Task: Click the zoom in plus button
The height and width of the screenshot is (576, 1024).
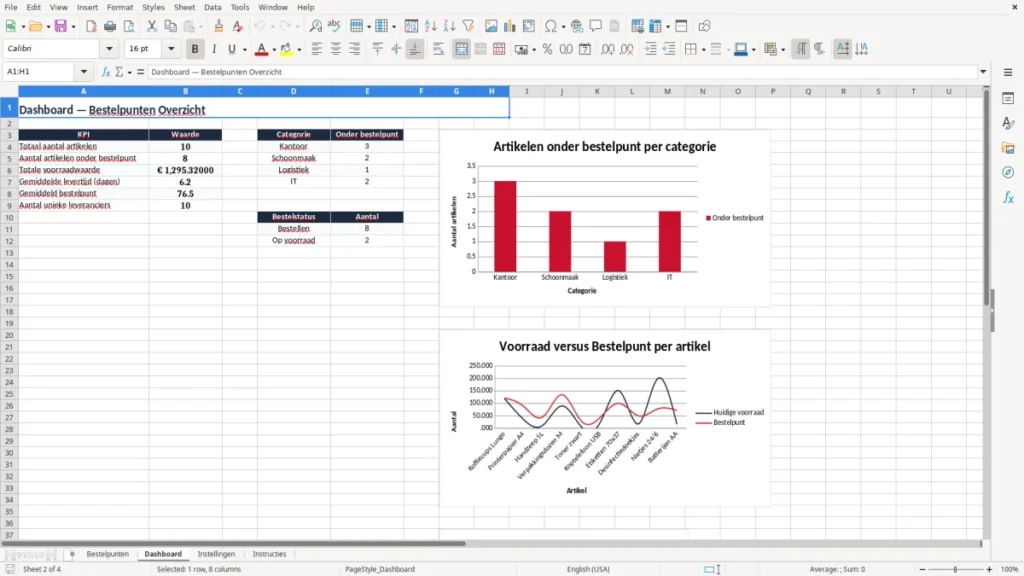Action: [989, 569]
